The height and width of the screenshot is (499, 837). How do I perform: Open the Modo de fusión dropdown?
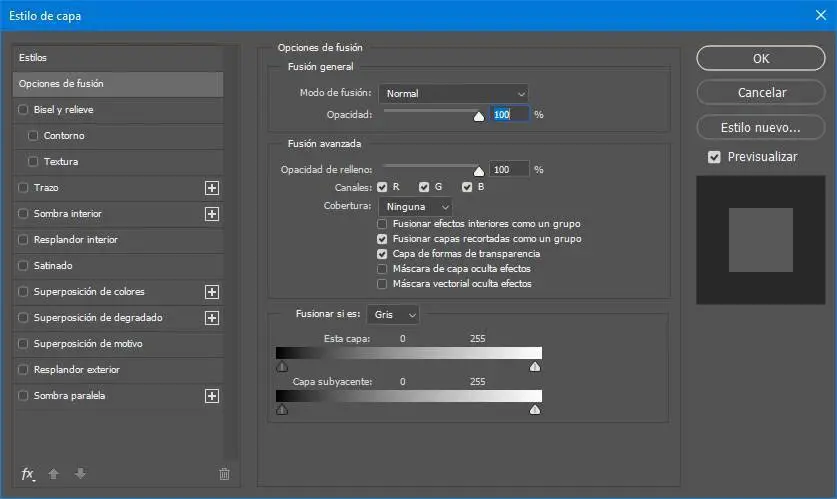453,93
